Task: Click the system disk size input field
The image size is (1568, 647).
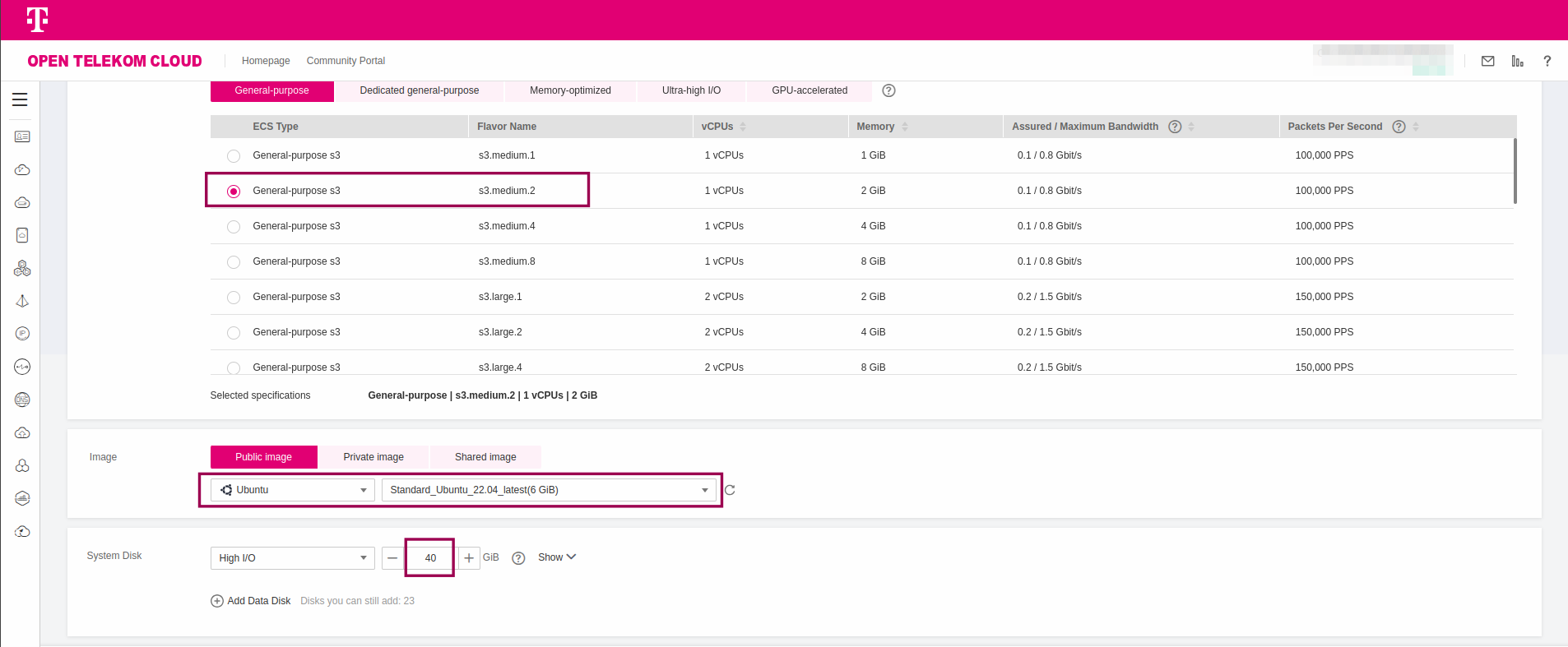Action: pyautogui.click(x=430, y=558)
